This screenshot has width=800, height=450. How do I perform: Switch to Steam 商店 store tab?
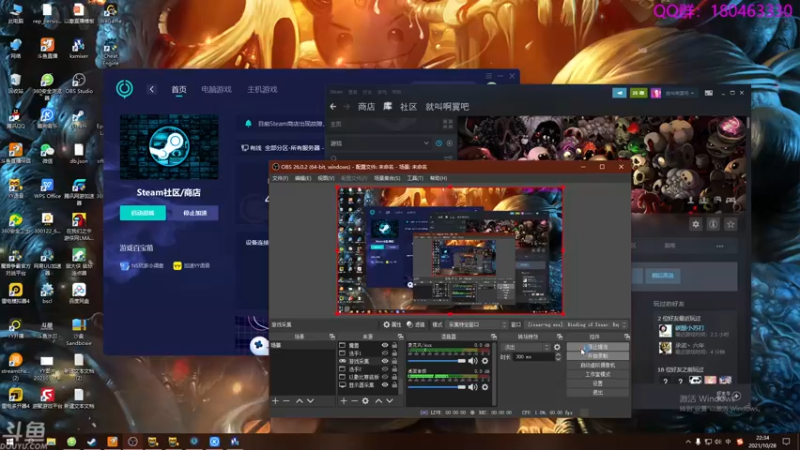tap(366, 107)
